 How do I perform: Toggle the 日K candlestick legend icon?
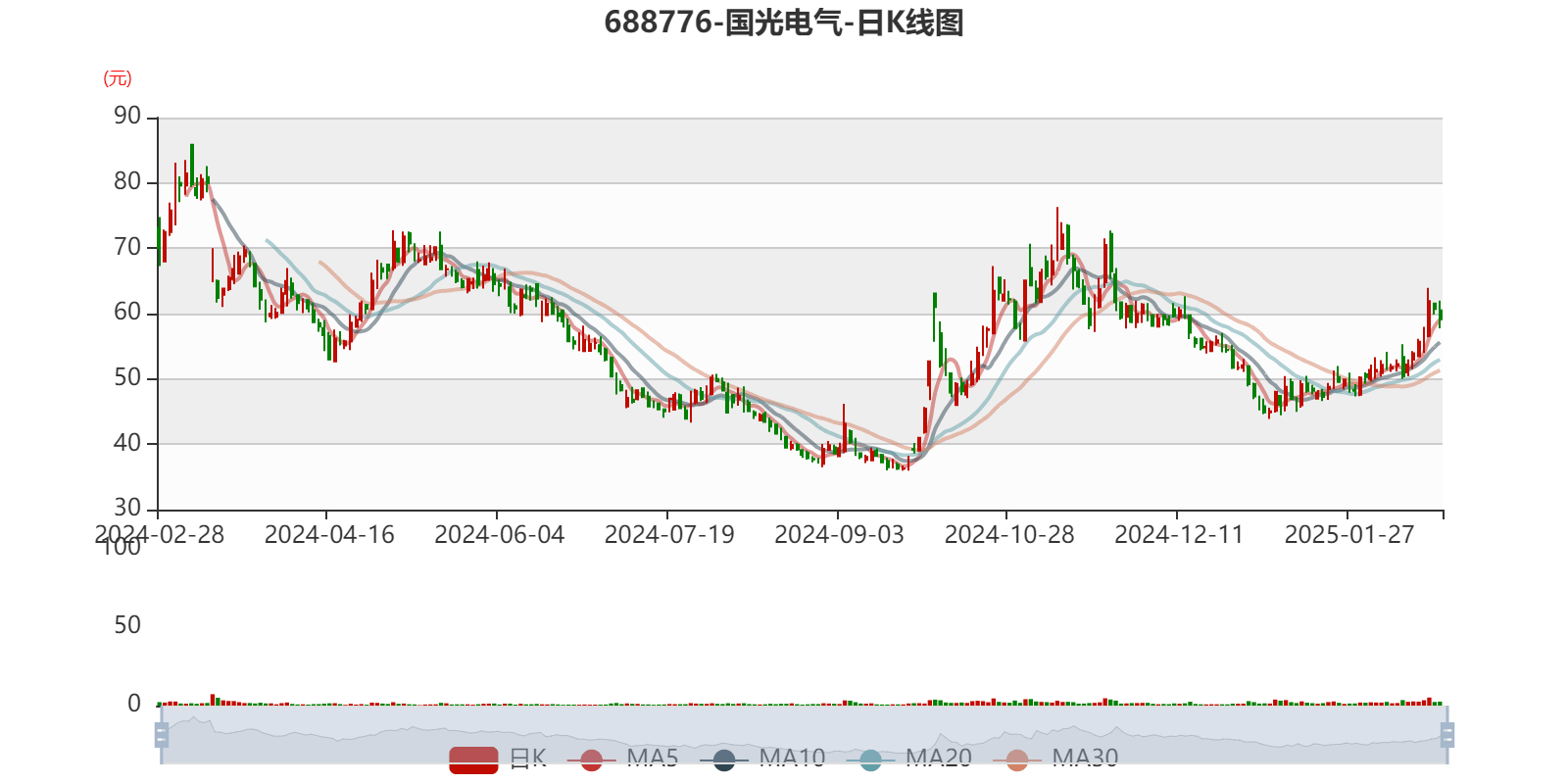click(x=473, y=759)
